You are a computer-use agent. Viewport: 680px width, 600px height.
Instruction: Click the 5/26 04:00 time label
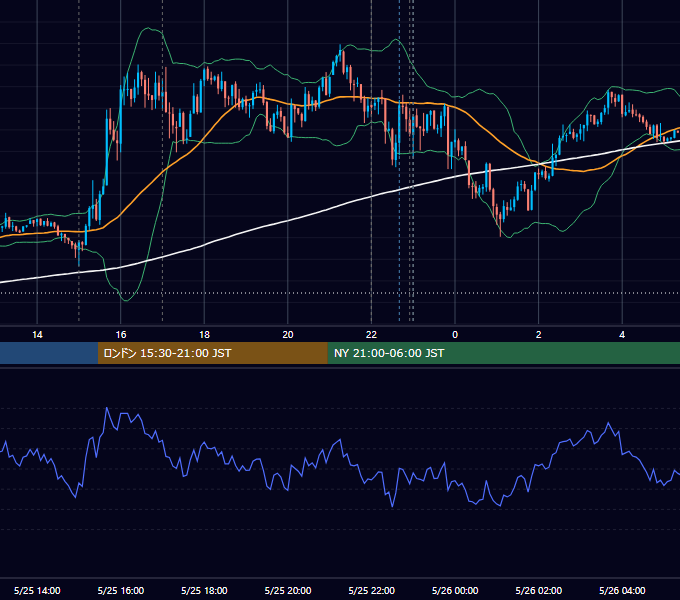pos(622,590)
